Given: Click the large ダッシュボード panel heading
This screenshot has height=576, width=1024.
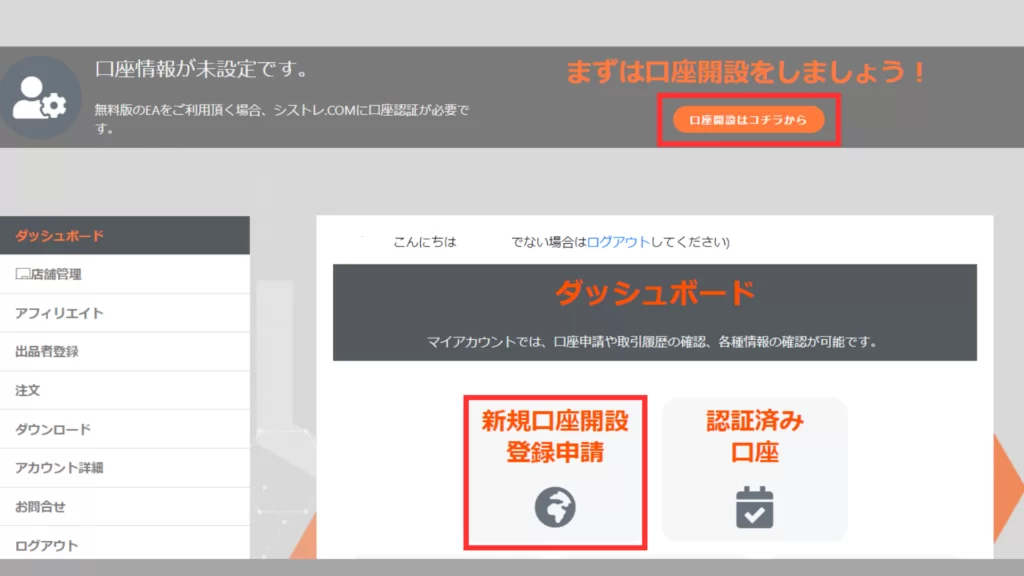Looking at the screenshot, I should pyautogui.click(x=655, y=293).
